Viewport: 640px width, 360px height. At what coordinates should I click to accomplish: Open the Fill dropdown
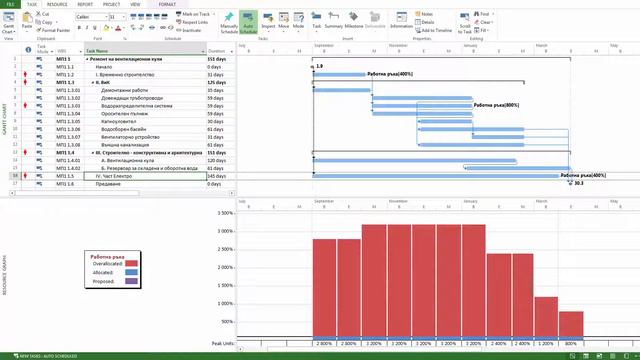[482, 30]
